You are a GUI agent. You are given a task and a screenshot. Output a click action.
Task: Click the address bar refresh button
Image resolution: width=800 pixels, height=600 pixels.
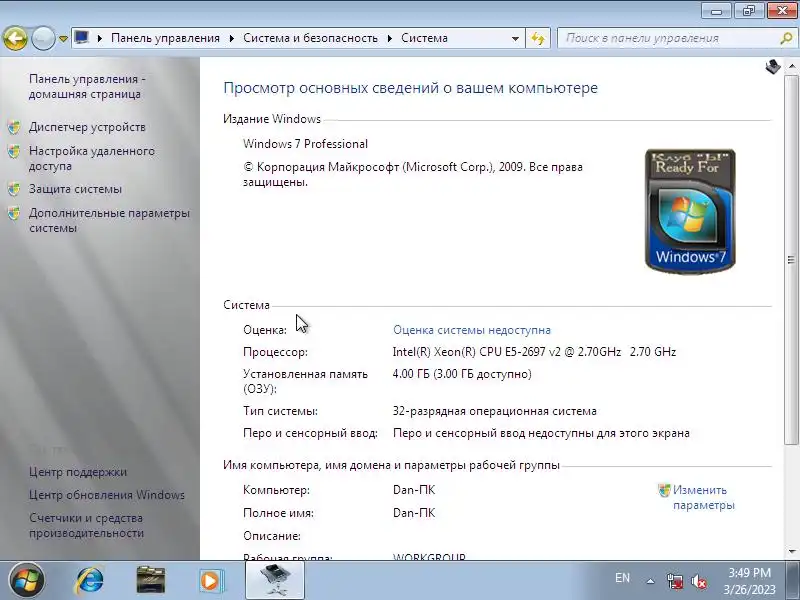click(538, 38)
